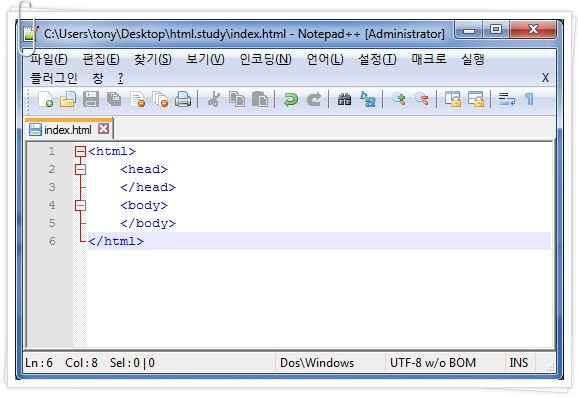Toggle synchronized horizontal scrolling icon
578x398 pixels.
coord(476,100)
